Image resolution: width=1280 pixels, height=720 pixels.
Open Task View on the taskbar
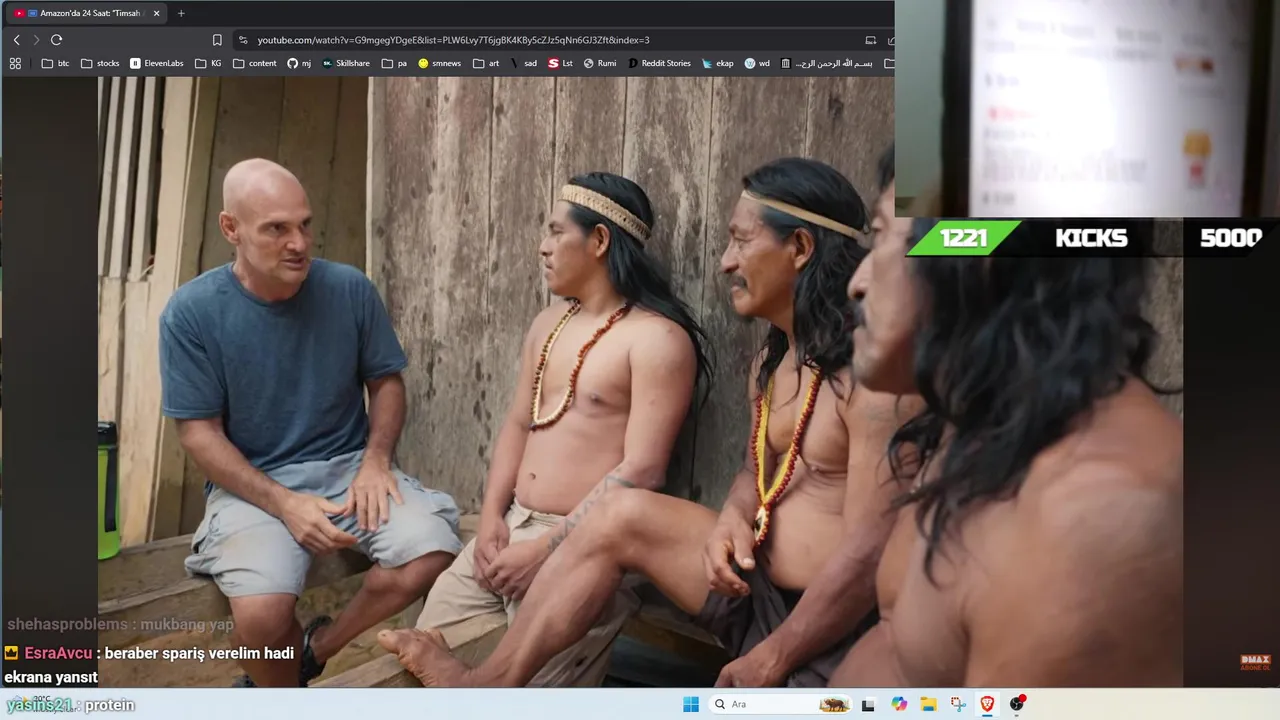pos(868,704)
